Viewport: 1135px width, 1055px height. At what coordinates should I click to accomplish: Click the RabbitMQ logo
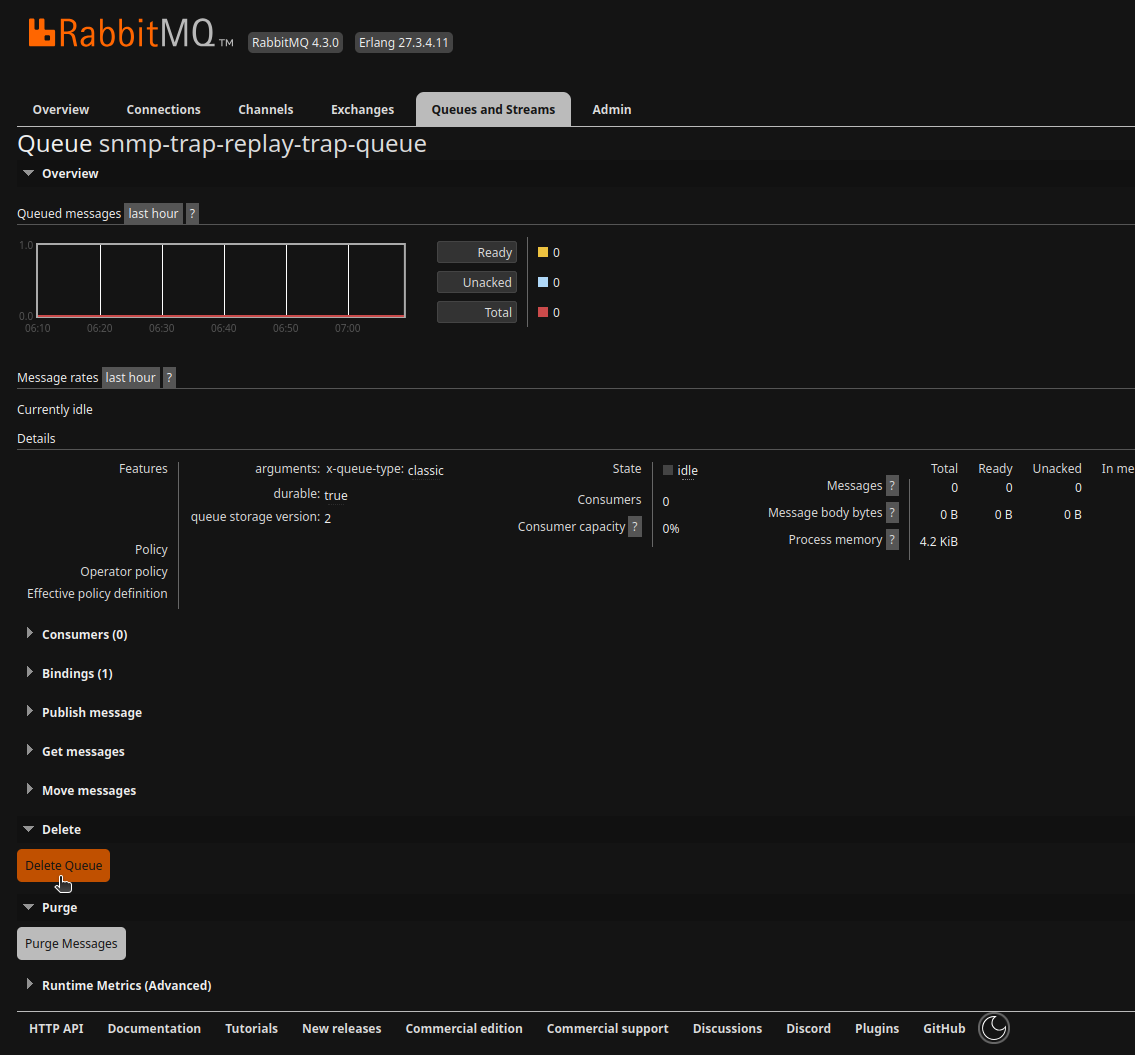130,34
